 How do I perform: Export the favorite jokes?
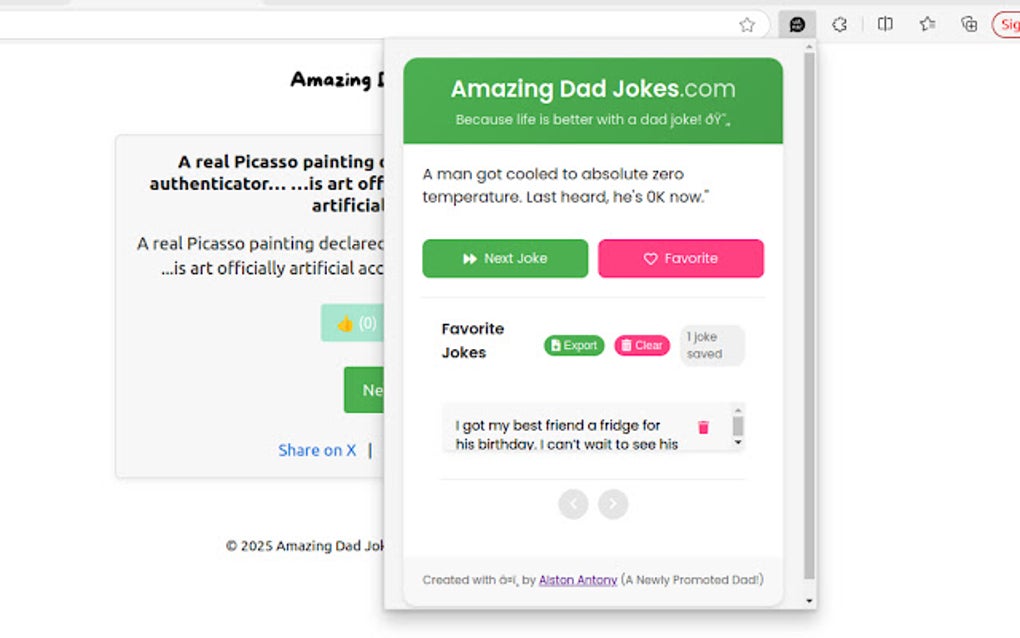point(574,345)
